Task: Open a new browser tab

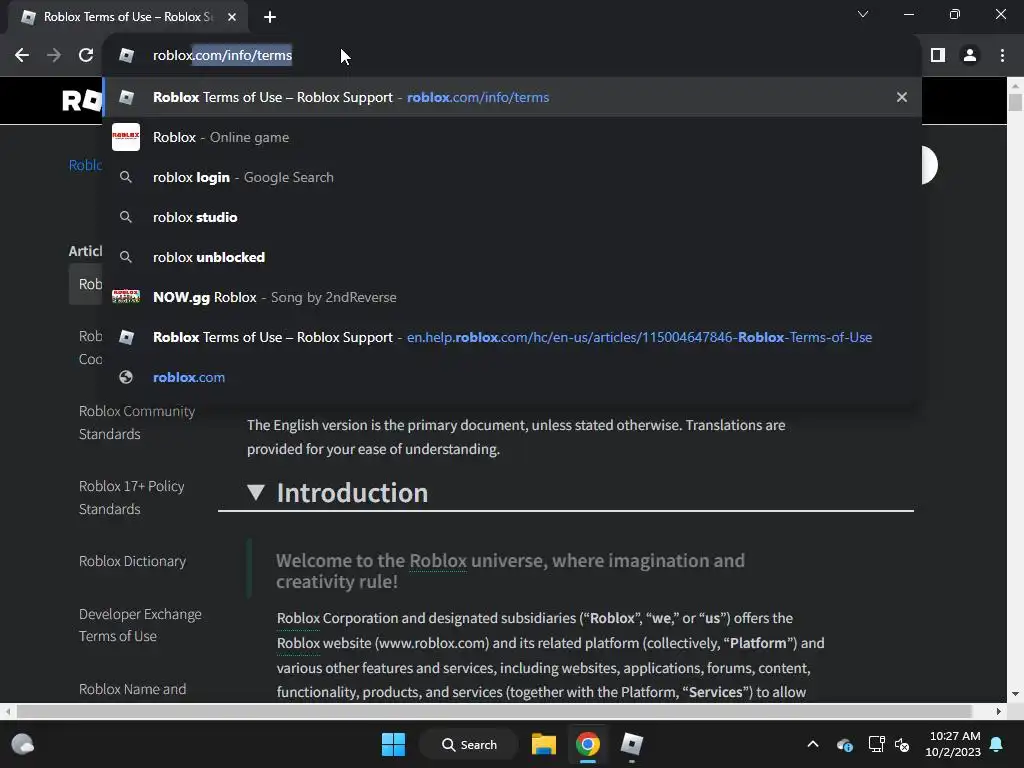Action: [270, 17]
